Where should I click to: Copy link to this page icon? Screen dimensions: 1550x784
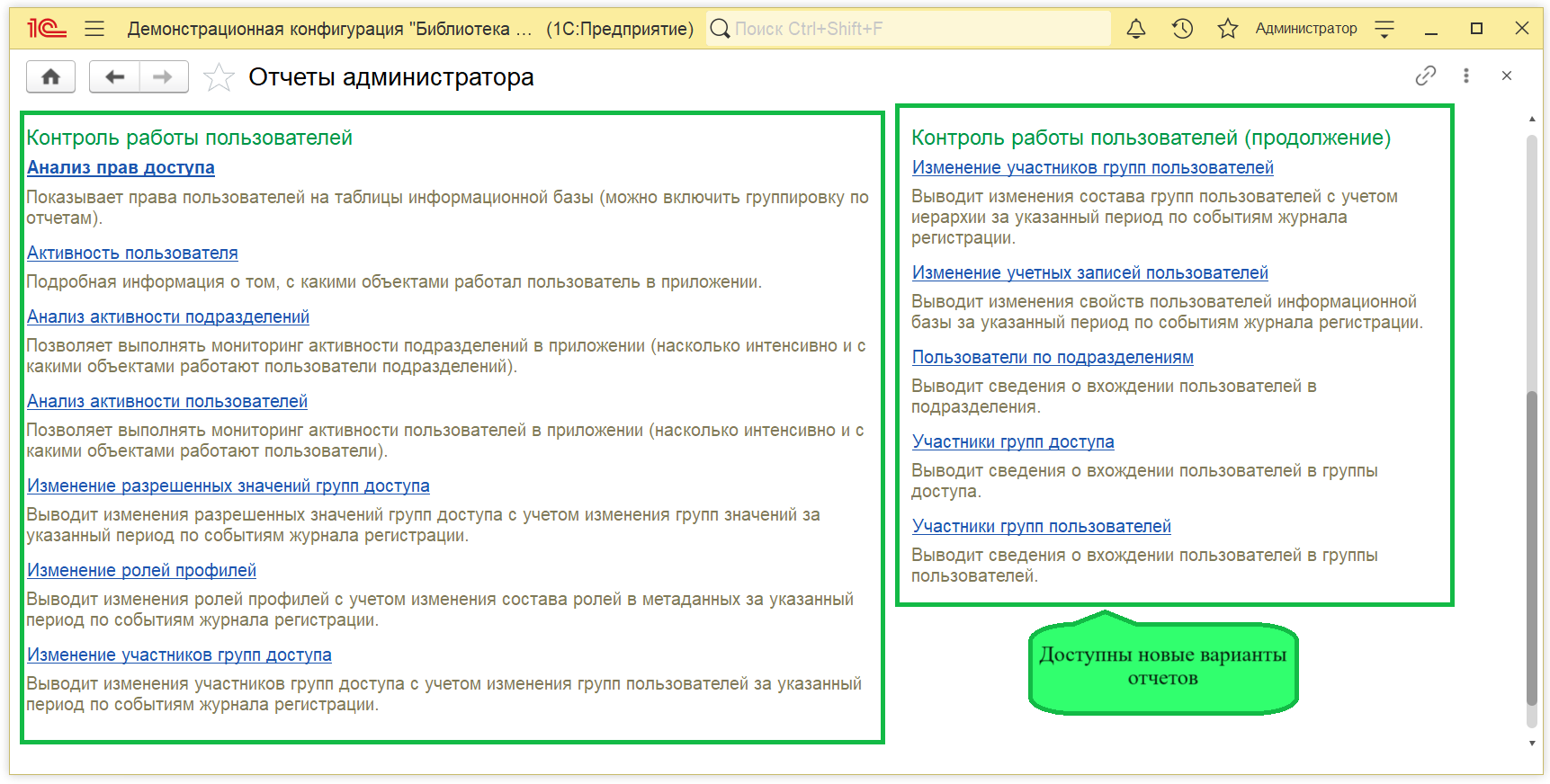click(x=1425, y=76)
